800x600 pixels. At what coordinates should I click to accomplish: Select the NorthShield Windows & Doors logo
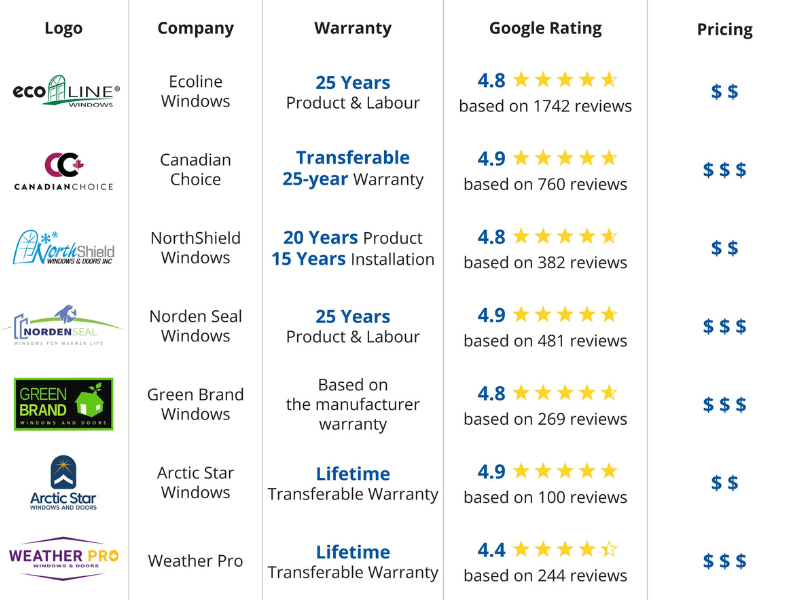pyautogui.click(x=64, y=248)
